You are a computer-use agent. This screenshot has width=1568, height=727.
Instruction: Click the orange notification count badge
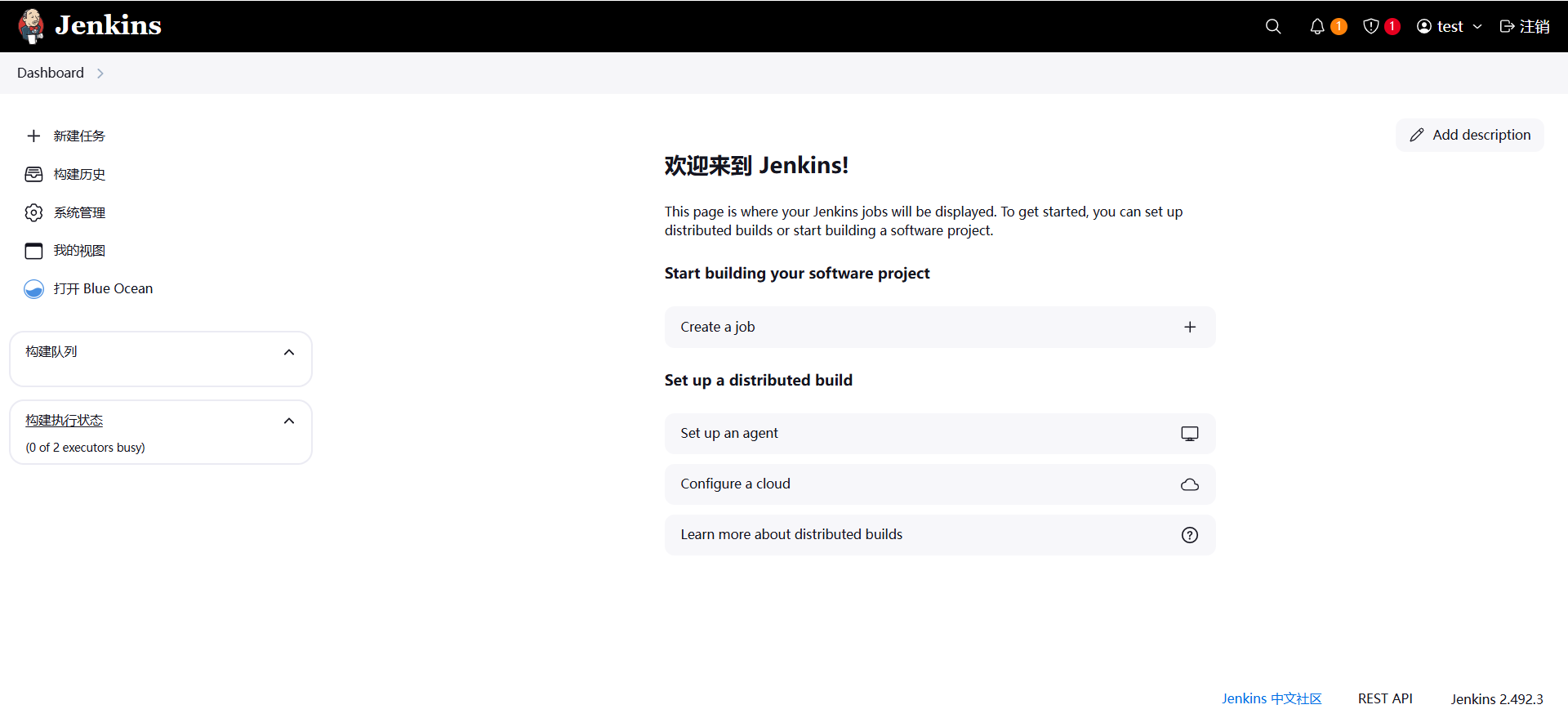click(x=1339, y=26)
